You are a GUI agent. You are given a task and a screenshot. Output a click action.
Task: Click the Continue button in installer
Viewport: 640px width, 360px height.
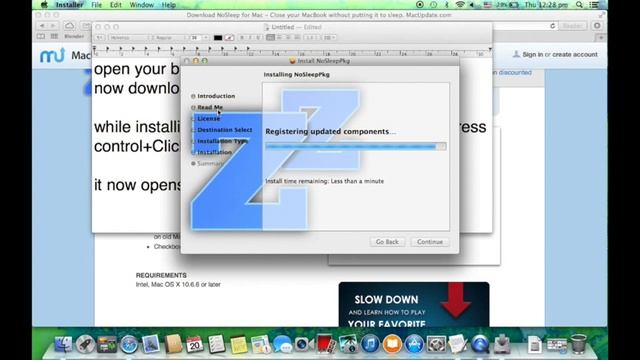(430, 242)
